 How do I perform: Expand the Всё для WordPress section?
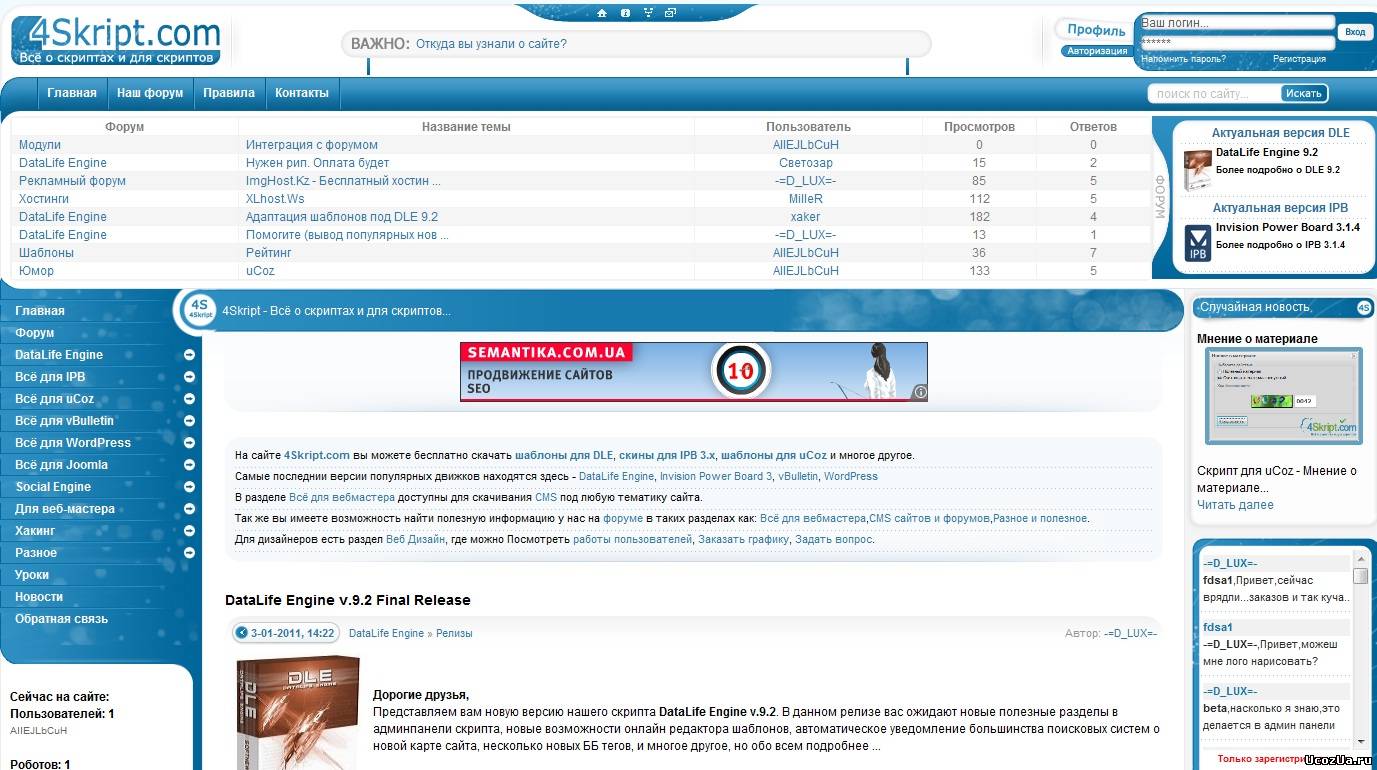pyautogui.click(x=189, y=443)
